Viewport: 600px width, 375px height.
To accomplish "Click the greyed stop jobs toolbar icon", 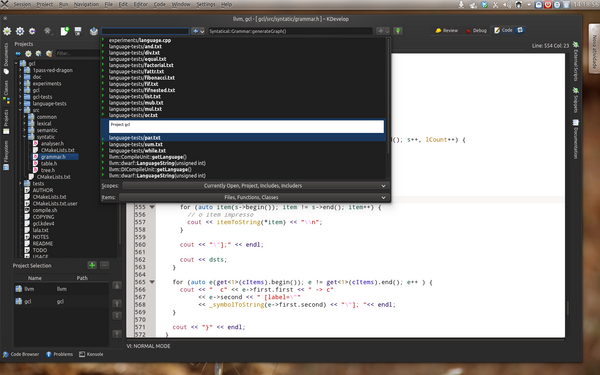I will point(47,31).
